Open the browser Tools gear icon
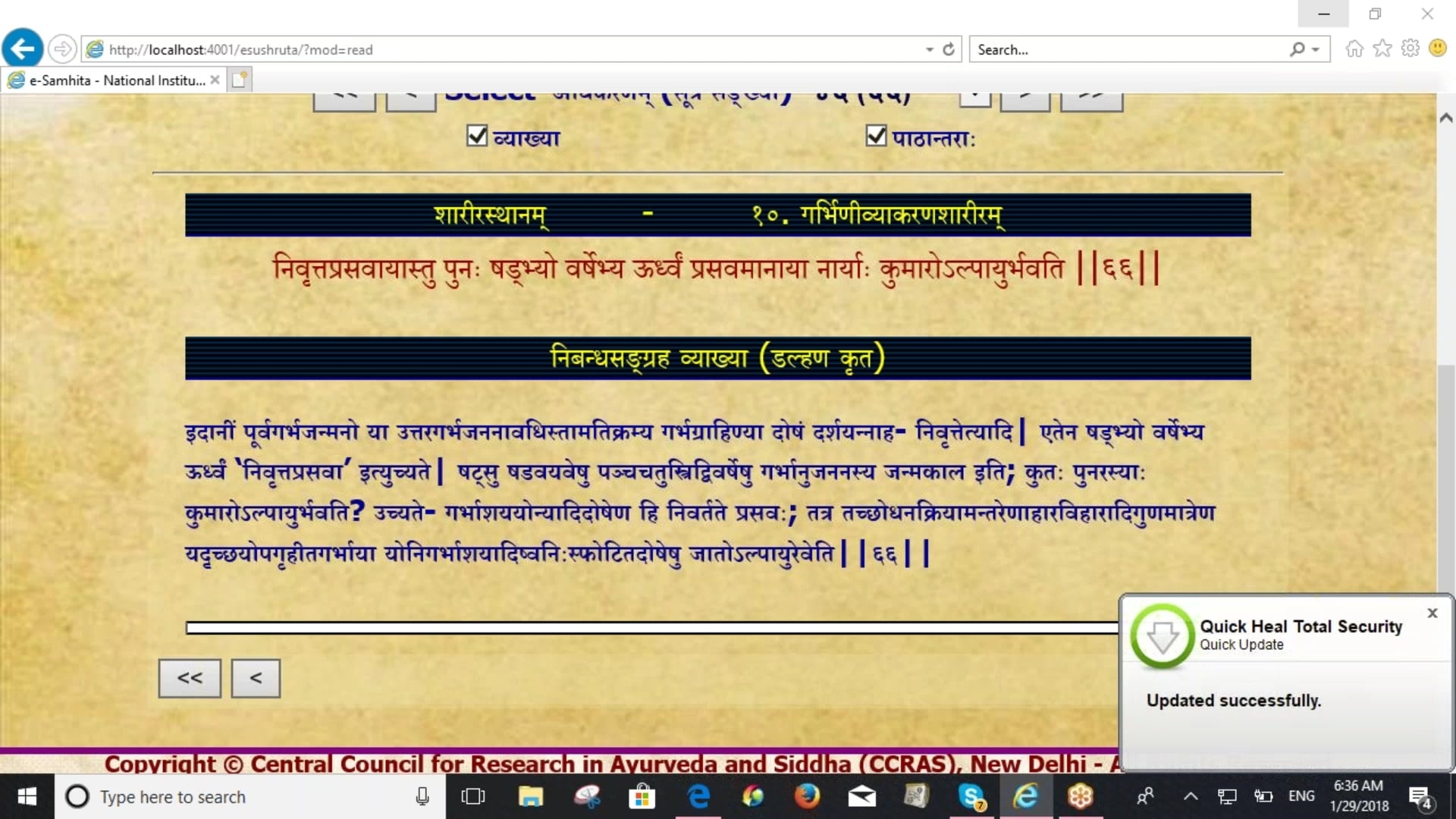The width and height of the screenshot is (1456, 819). (1410, 49)
